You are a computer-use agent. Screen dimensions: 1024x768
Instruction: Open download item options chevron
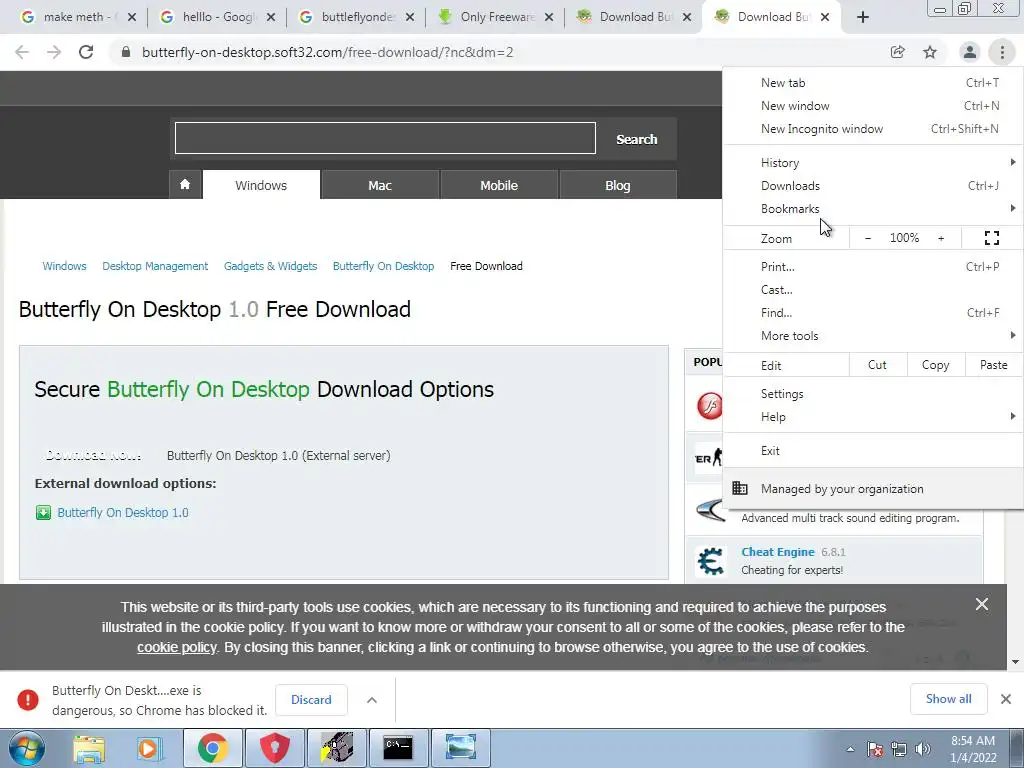tap(372, 700)
